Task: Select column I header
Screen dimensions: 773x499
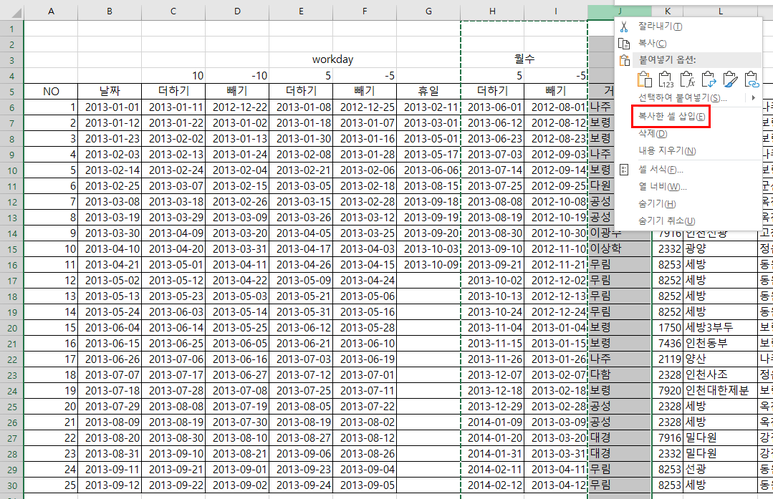Action: (x=556, y=11)
